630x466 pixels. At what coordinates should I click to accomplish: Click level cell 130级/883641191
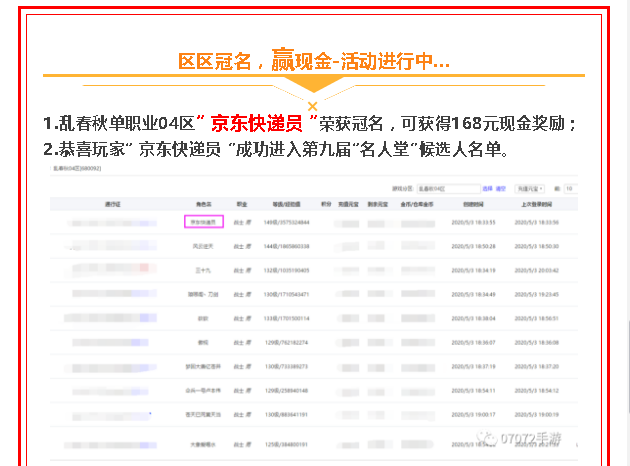286,415
